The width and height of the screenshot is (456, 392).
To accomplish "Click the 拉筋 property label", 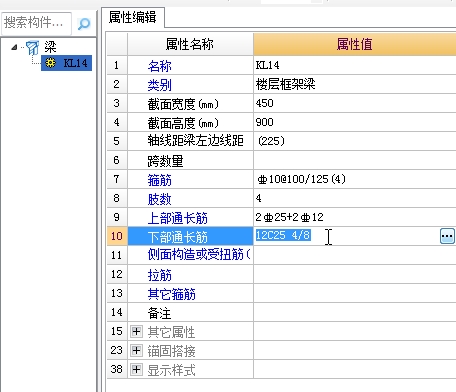I will pyautogui.click(x=160, y=275).
